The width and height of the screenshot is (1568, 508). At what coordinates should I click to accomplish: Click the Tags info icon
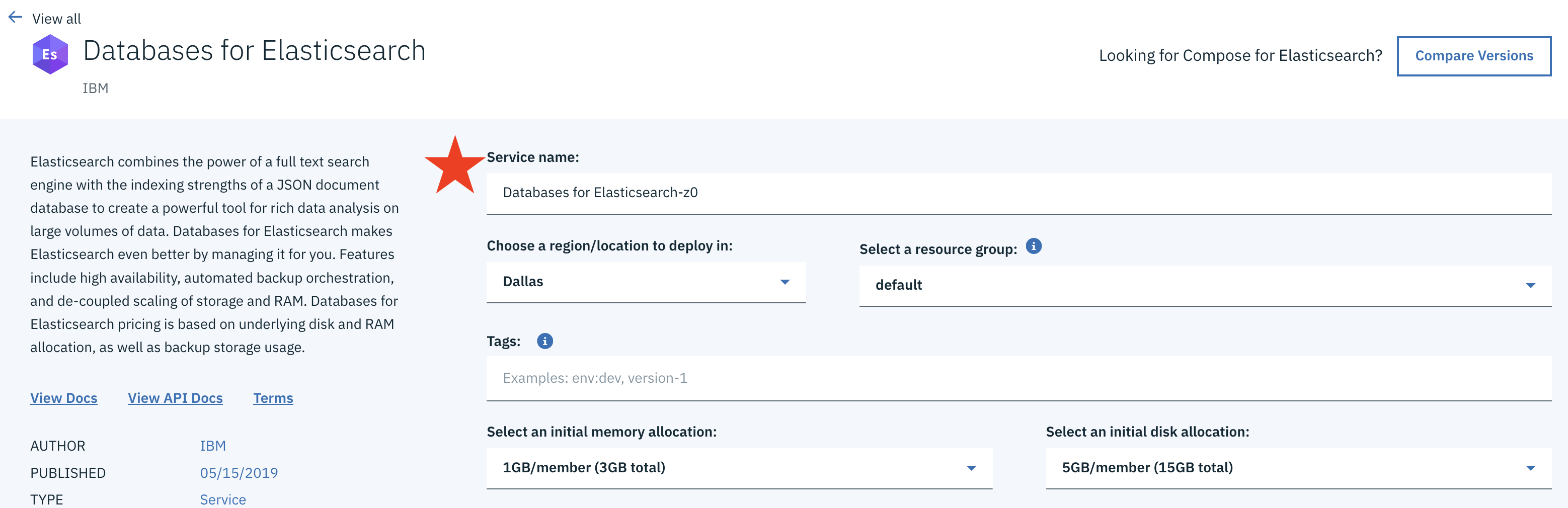pyautogui.click(x=544, y=342)
